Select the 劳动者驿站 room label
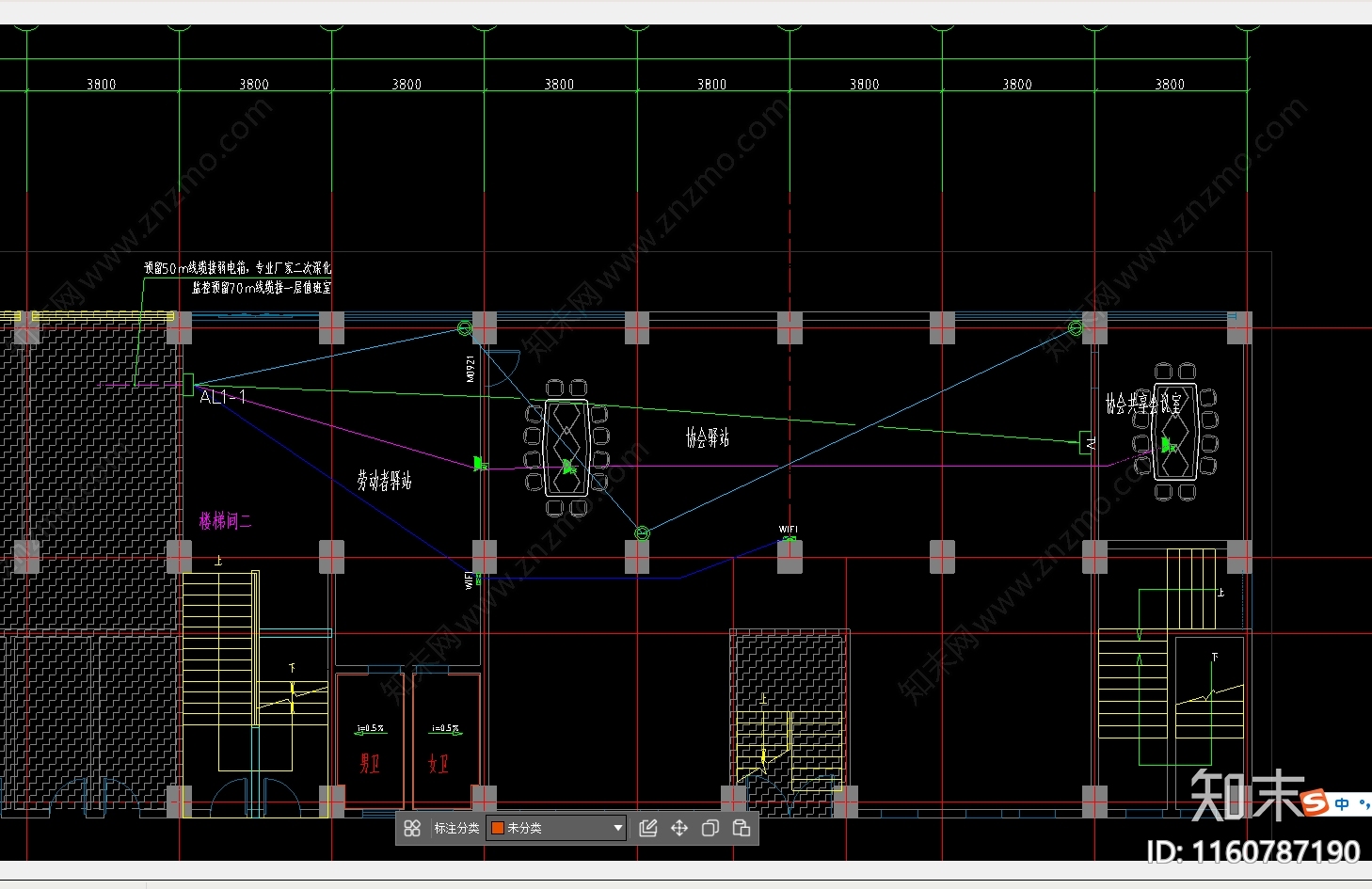 click(x=384, y=481)
